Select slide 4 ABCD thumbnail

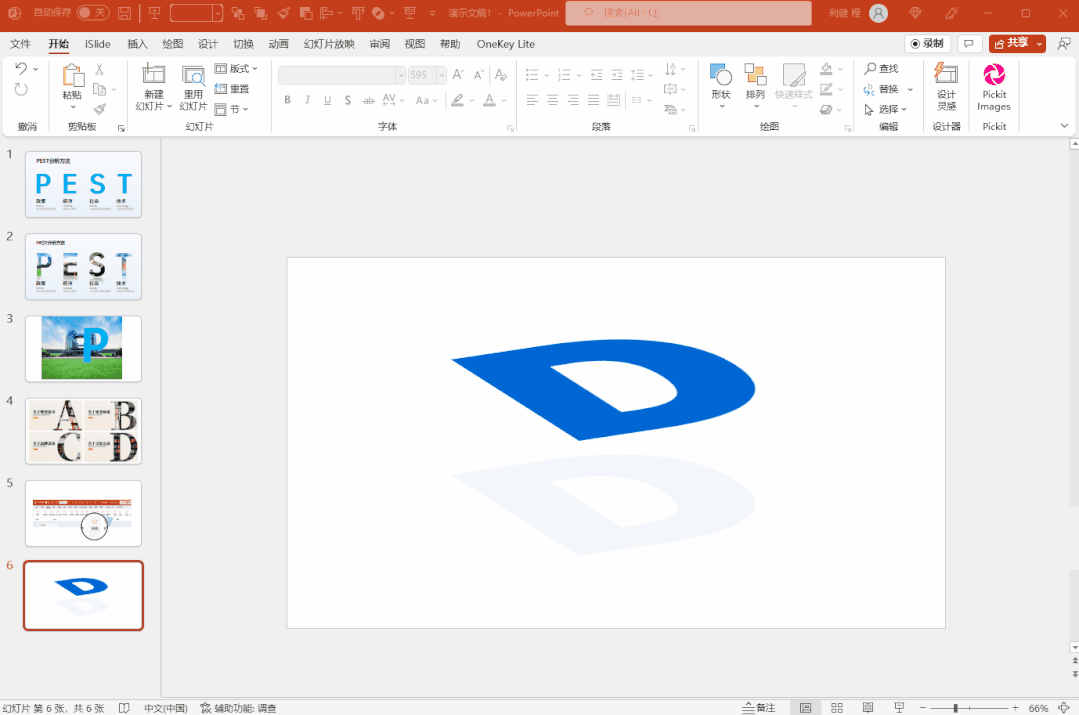(83, 431)
